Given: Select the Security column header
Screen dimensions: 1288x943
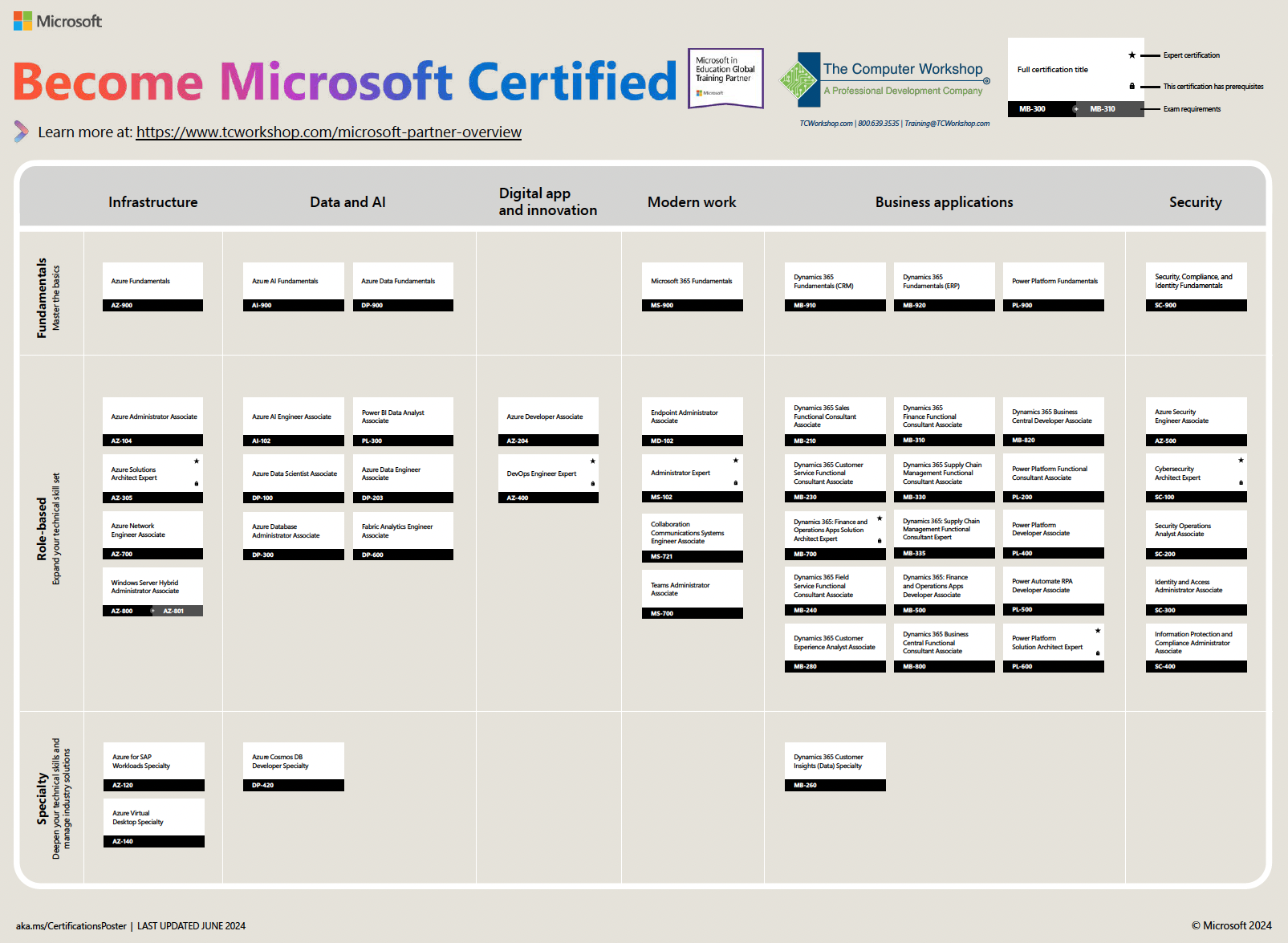Looking at the screenshot, I should (1196, 202).
